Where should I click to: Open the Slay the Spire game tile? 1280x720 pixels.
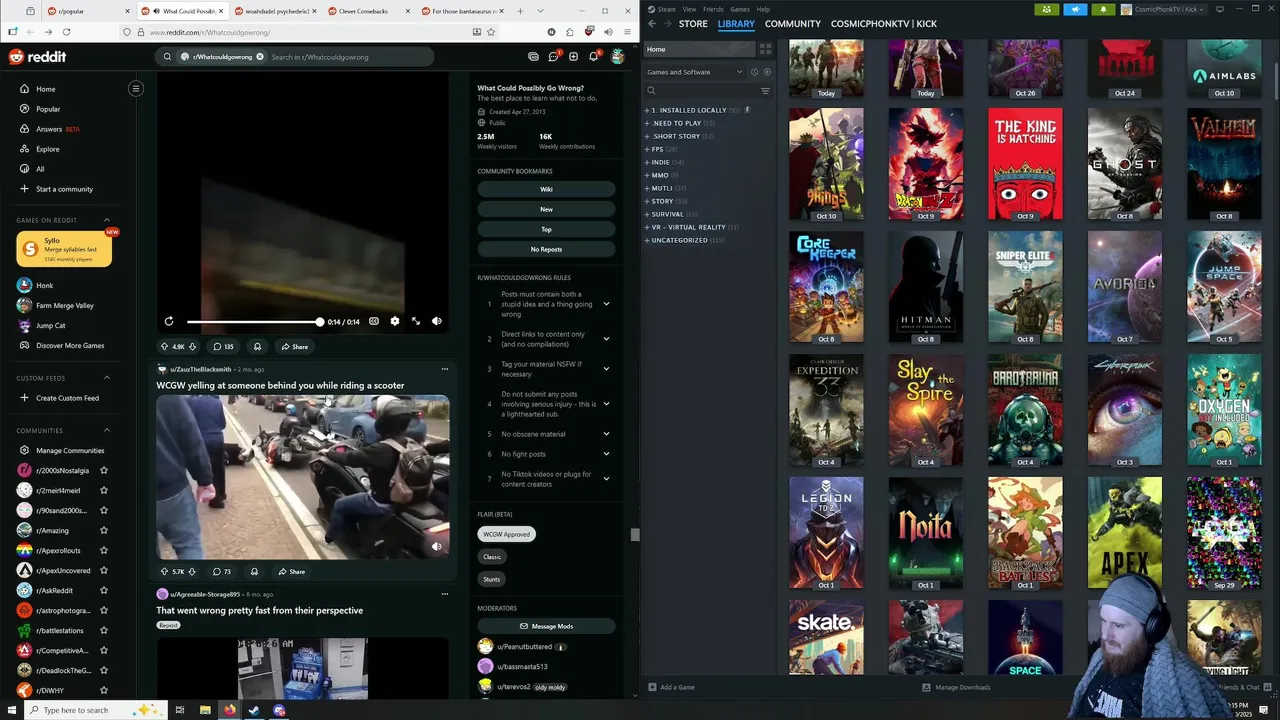tap(925, 410)
